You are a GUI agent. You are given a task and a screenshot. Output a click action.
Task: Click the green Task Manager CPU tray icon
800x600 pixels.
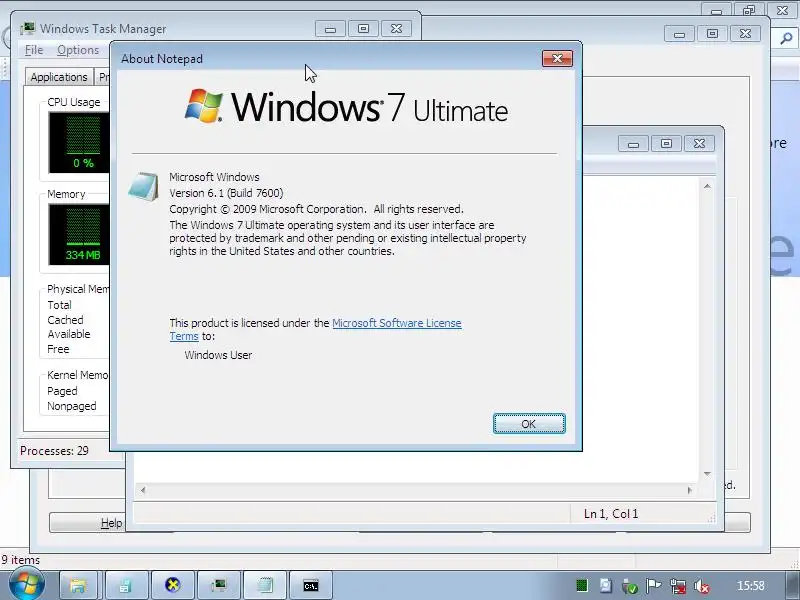tap(582, 585)
